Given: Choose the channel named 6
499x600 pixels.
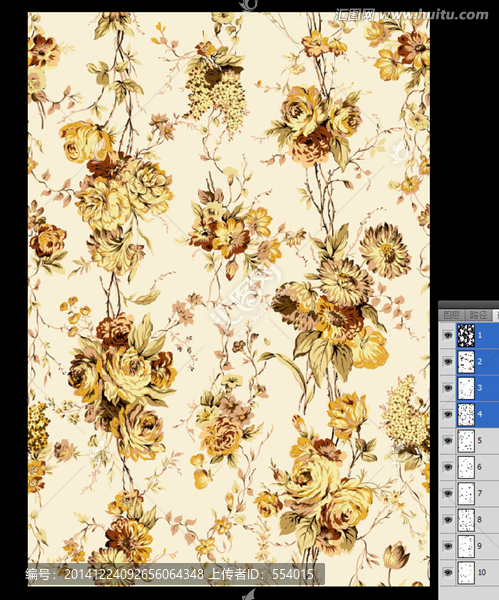Looking at the screenshot, I should 479,467.
